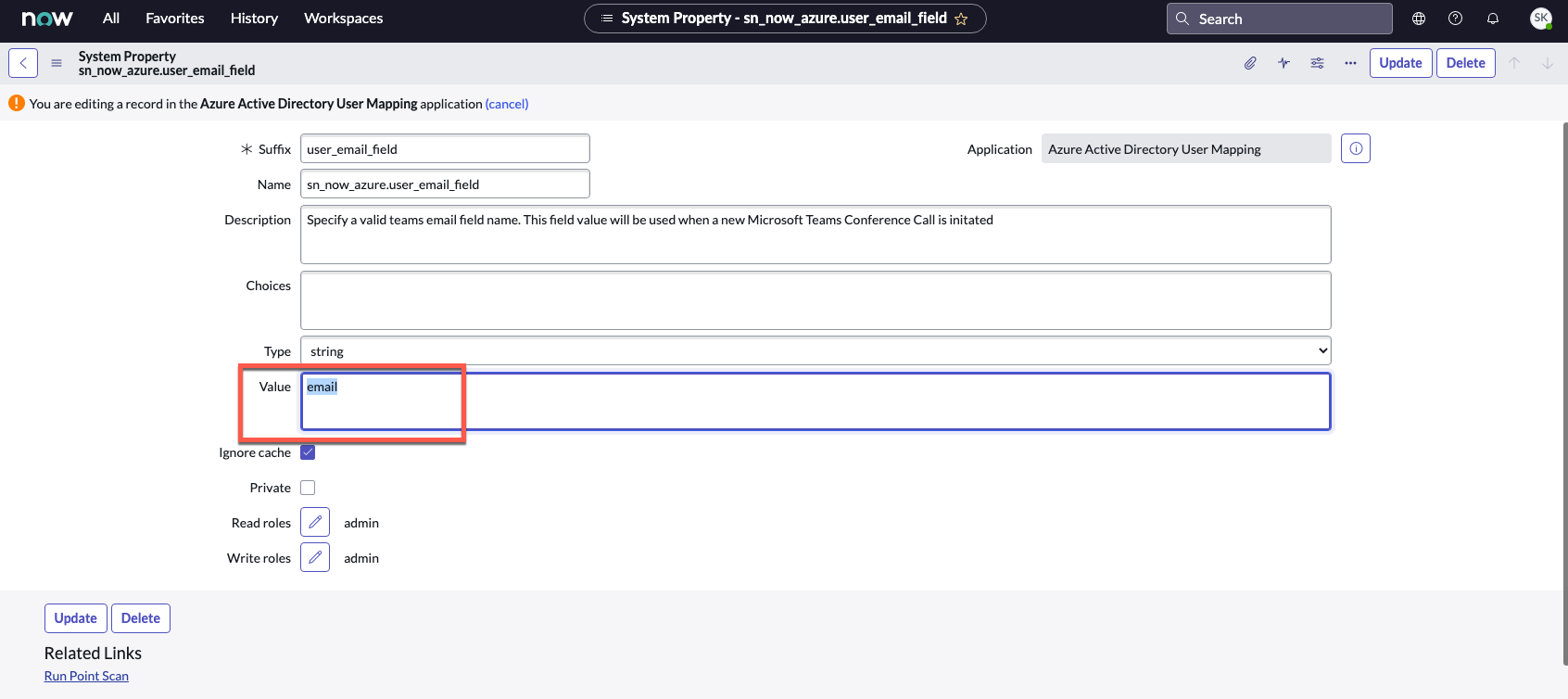The height and width of the screenshot is (699, 1568).
Task: Open more options ellipsis in form header
Action: click(x=1350, y=63)
